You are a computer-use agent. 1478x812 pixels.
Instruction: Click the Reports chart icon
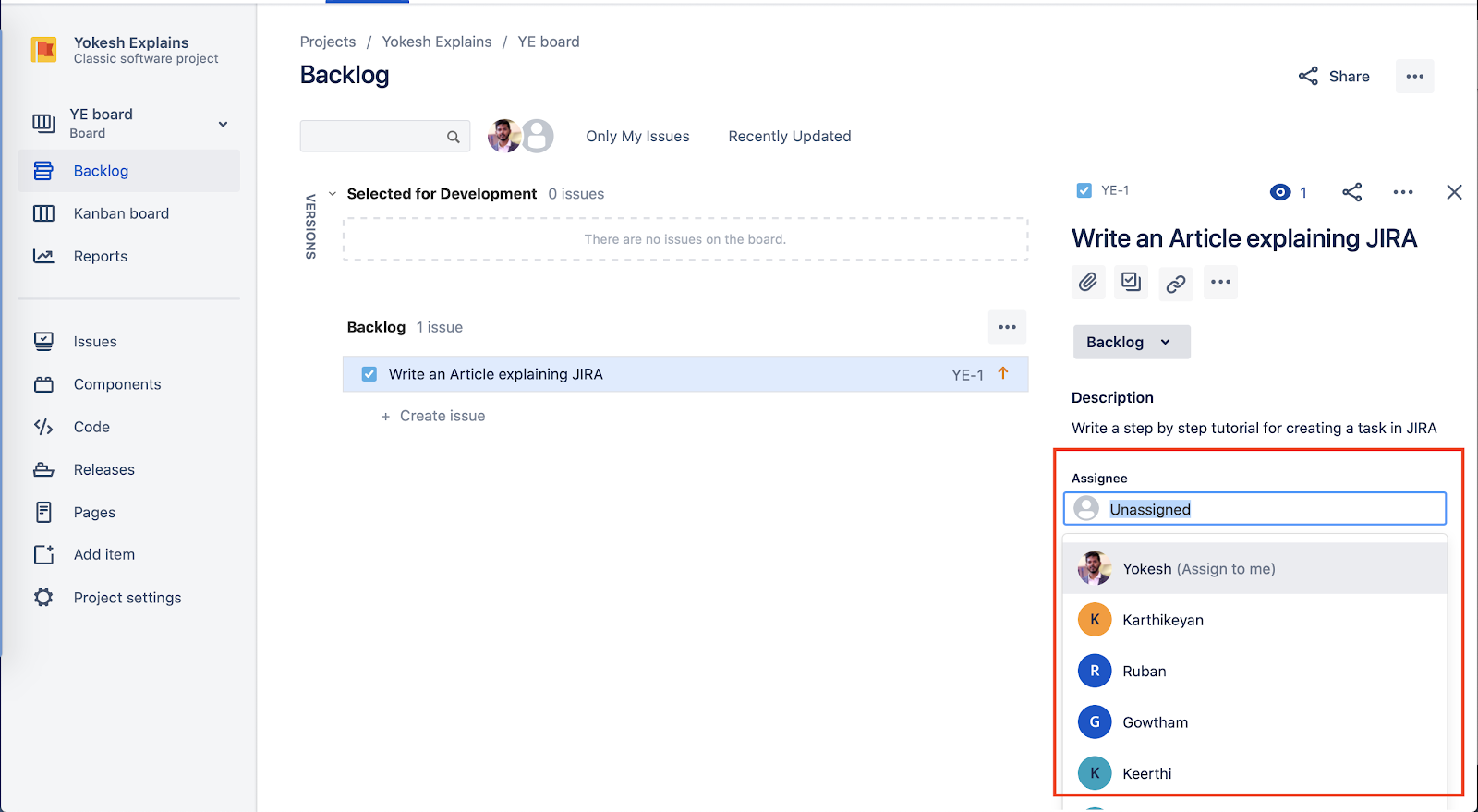43,256
